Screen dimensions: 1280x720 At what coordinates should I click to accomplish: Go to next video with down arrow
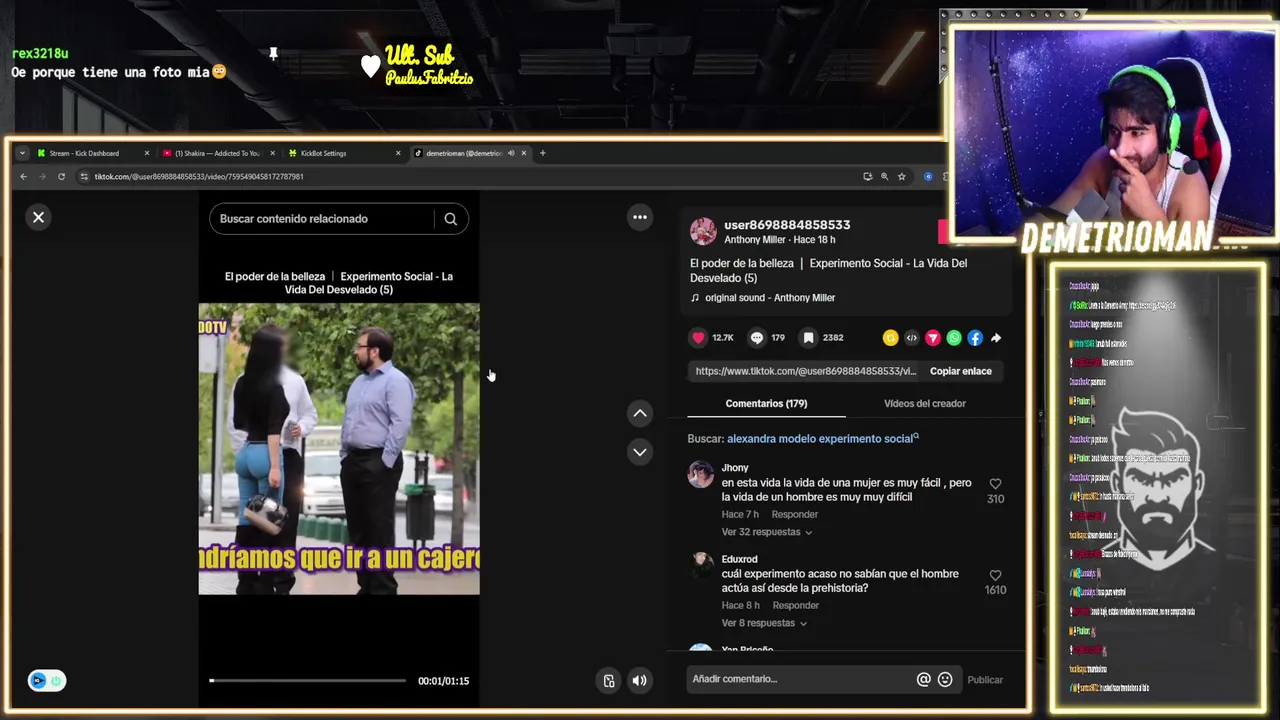pyautogui.click(x=640, y=452)
